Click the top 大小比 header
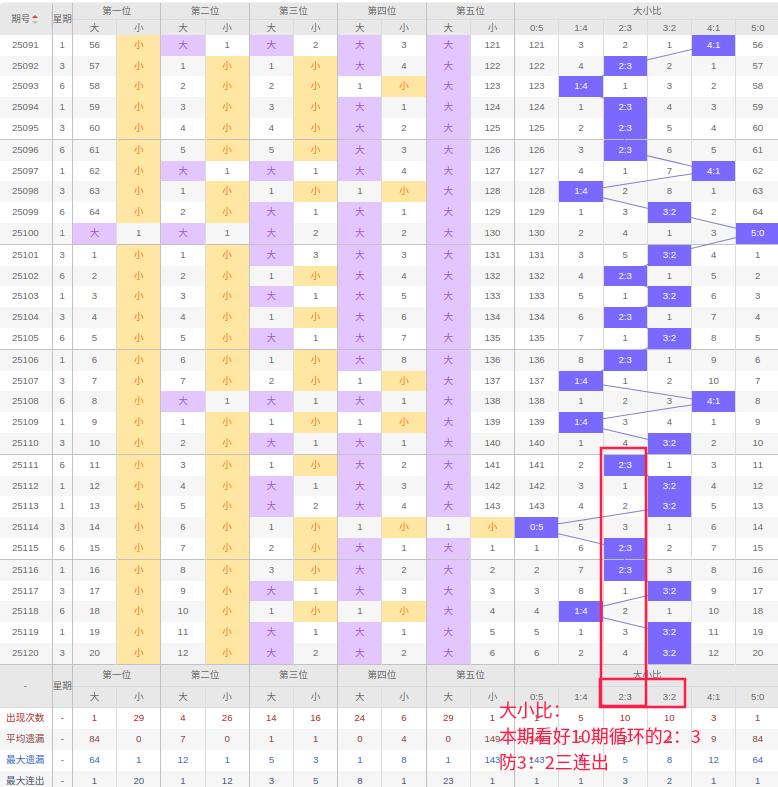Screen dimensions: 778x787 point(646,11)
